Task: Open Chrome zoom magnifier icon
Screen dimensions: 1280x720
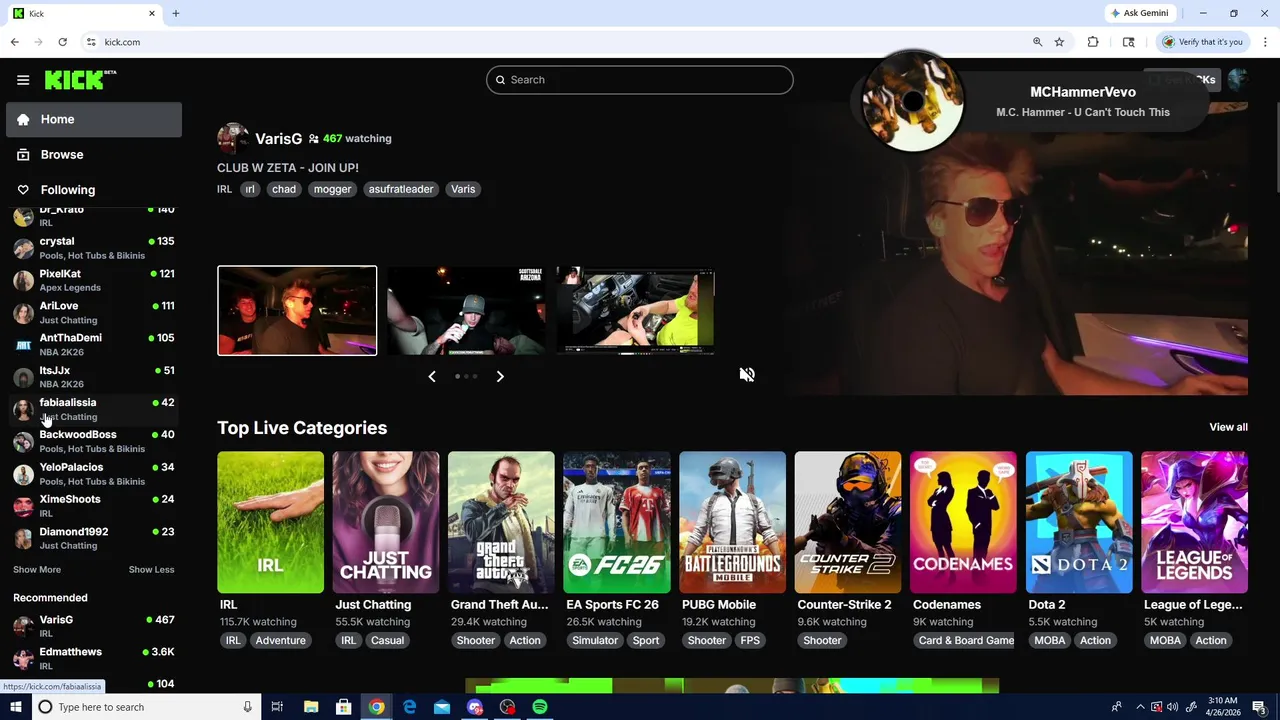Action: coord(1037,42)
